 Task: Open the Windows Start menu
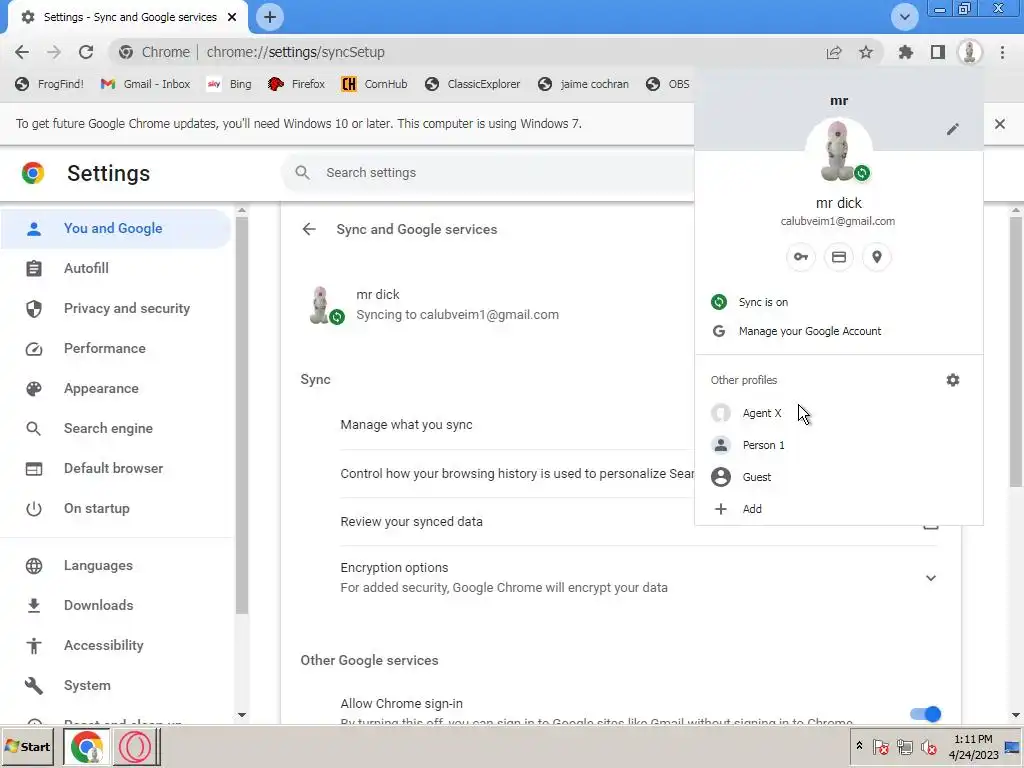[28, 746]
